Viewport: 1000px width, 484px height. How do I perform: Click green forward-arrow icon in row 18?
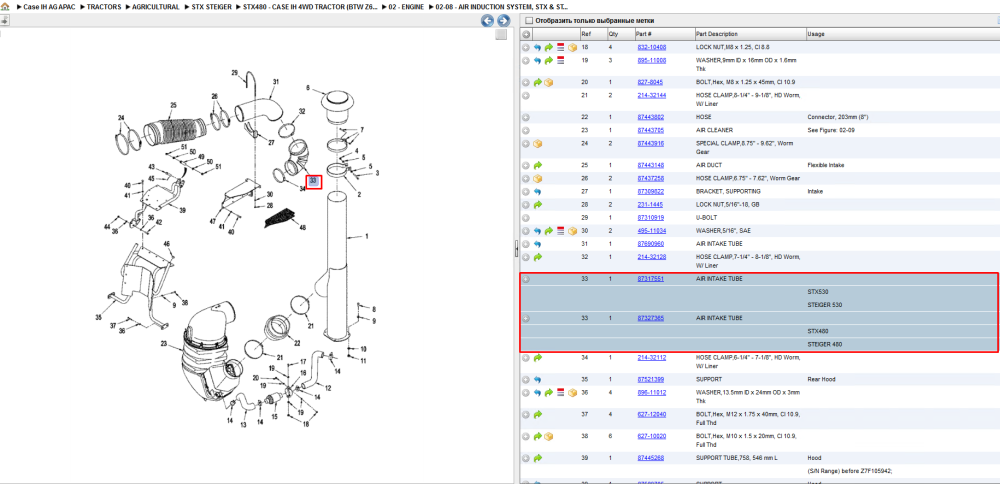point(548,48)
